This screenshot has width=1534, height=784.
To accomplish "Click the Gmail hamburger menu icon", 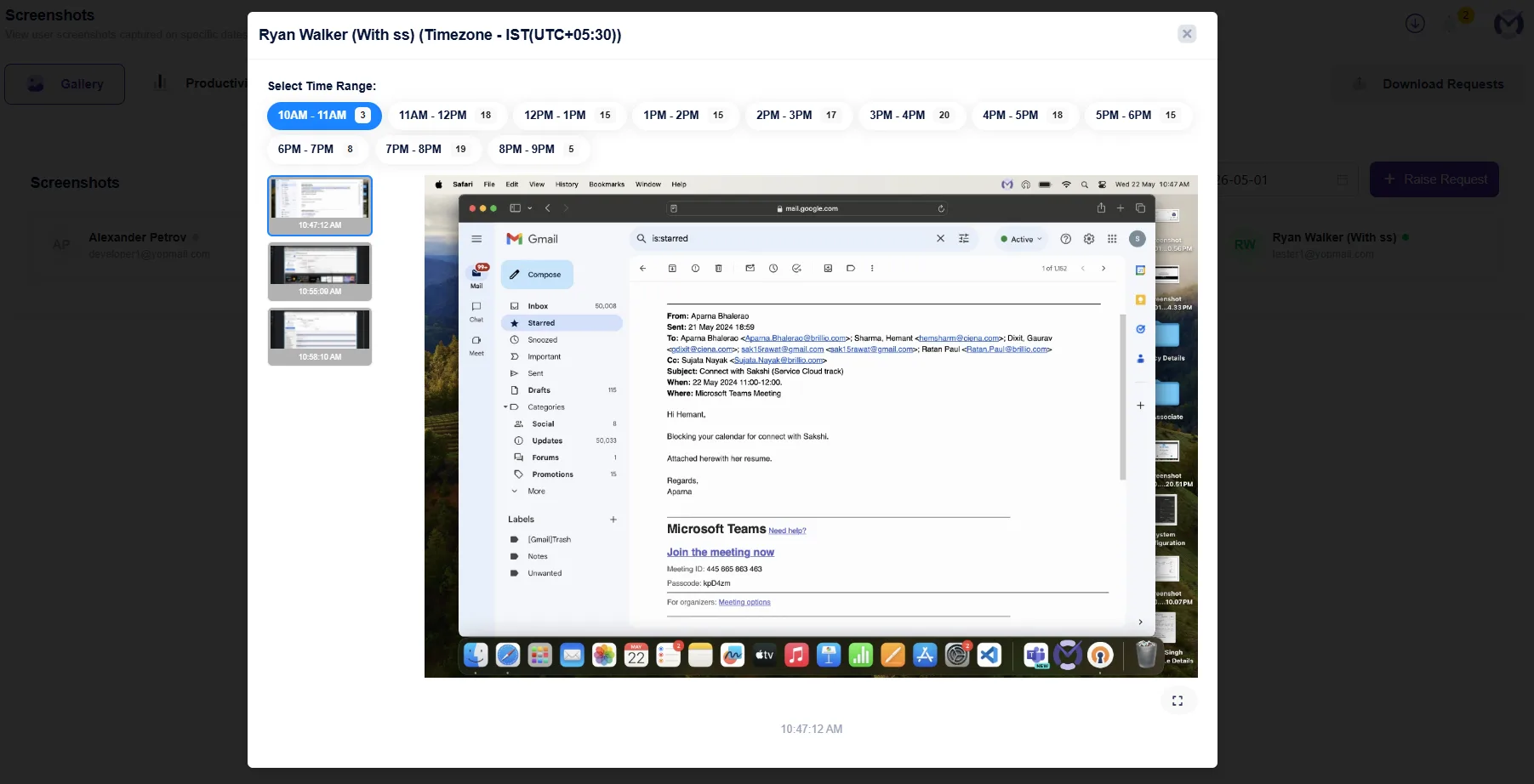I will click(476, 239).
